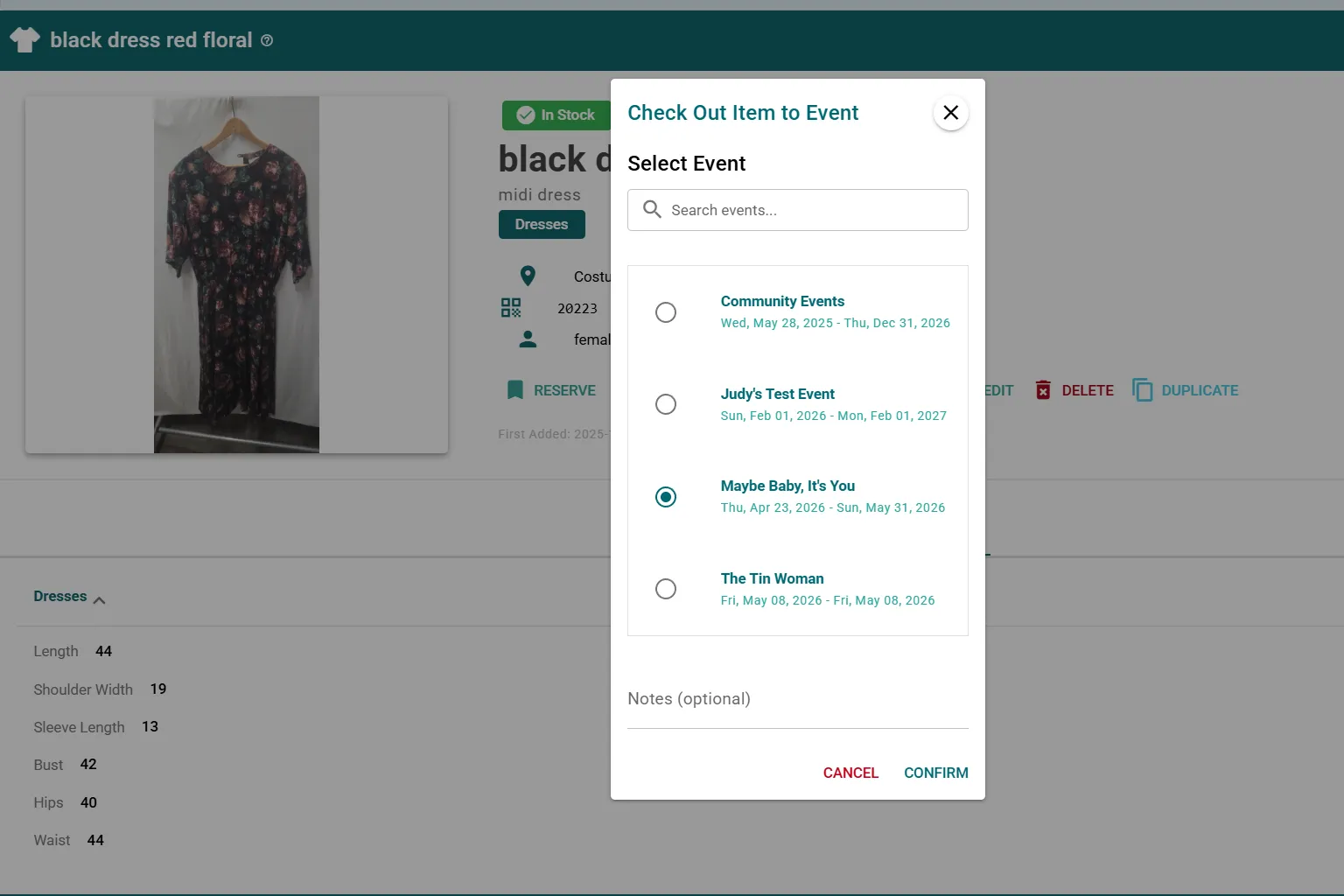Close the Check Out Item dialog
Viewport: 1344px width, 896px height.
tap(950, 112)
